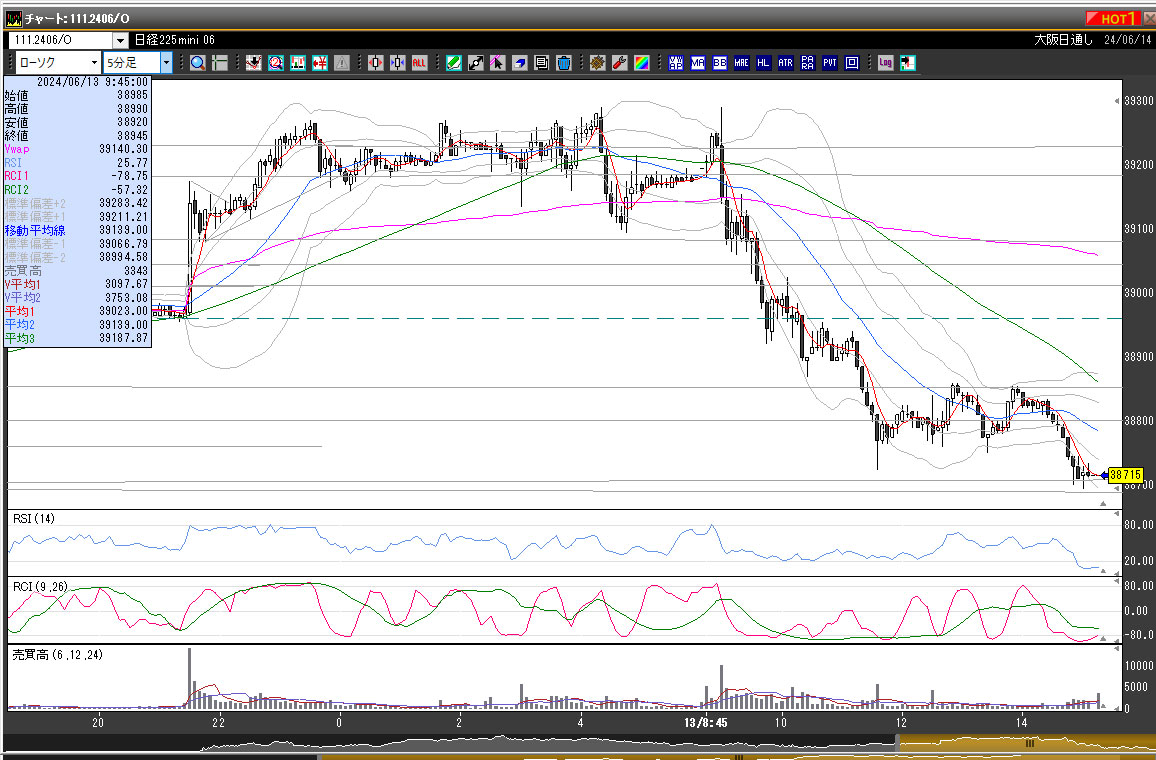Screen dimensions: 1156x760
Task: Click the 大阪日通し session label
Action: click(x=1063, y=40)
